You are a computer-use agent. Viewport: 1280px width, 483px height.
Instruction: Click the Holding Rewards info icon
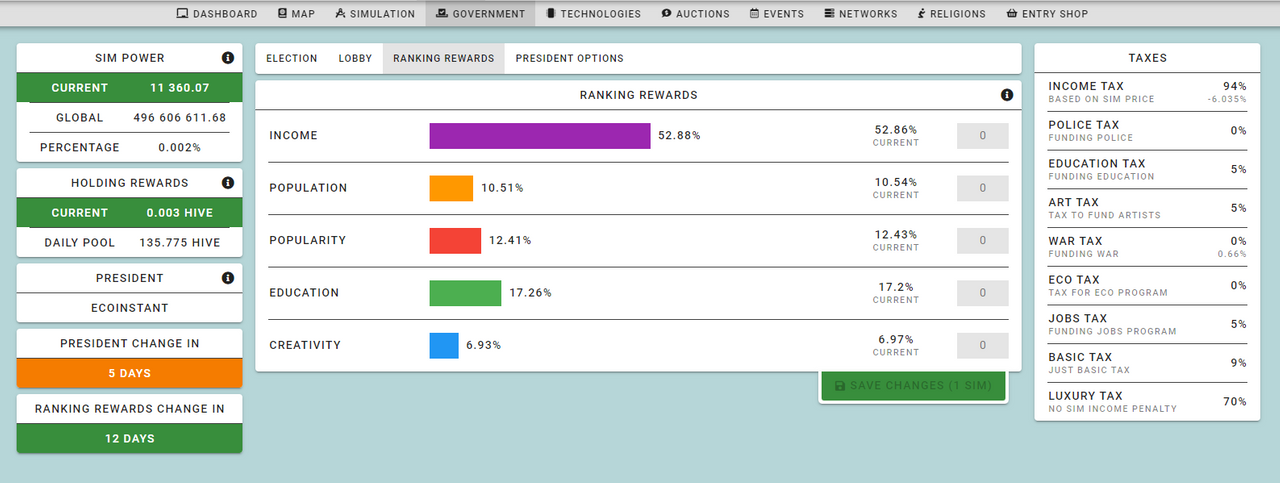(x=227, y=183)
